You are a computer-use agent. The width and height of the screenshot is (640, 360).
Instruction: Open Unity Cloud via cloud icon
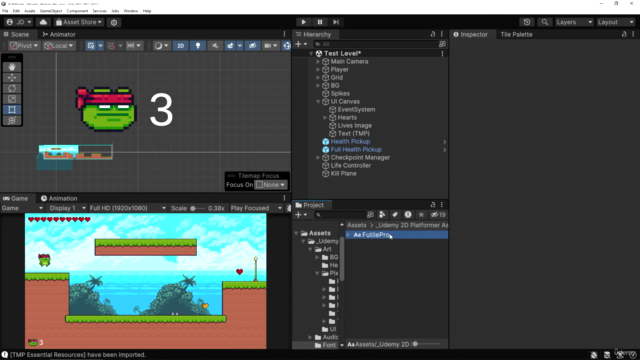click(43, 22)
